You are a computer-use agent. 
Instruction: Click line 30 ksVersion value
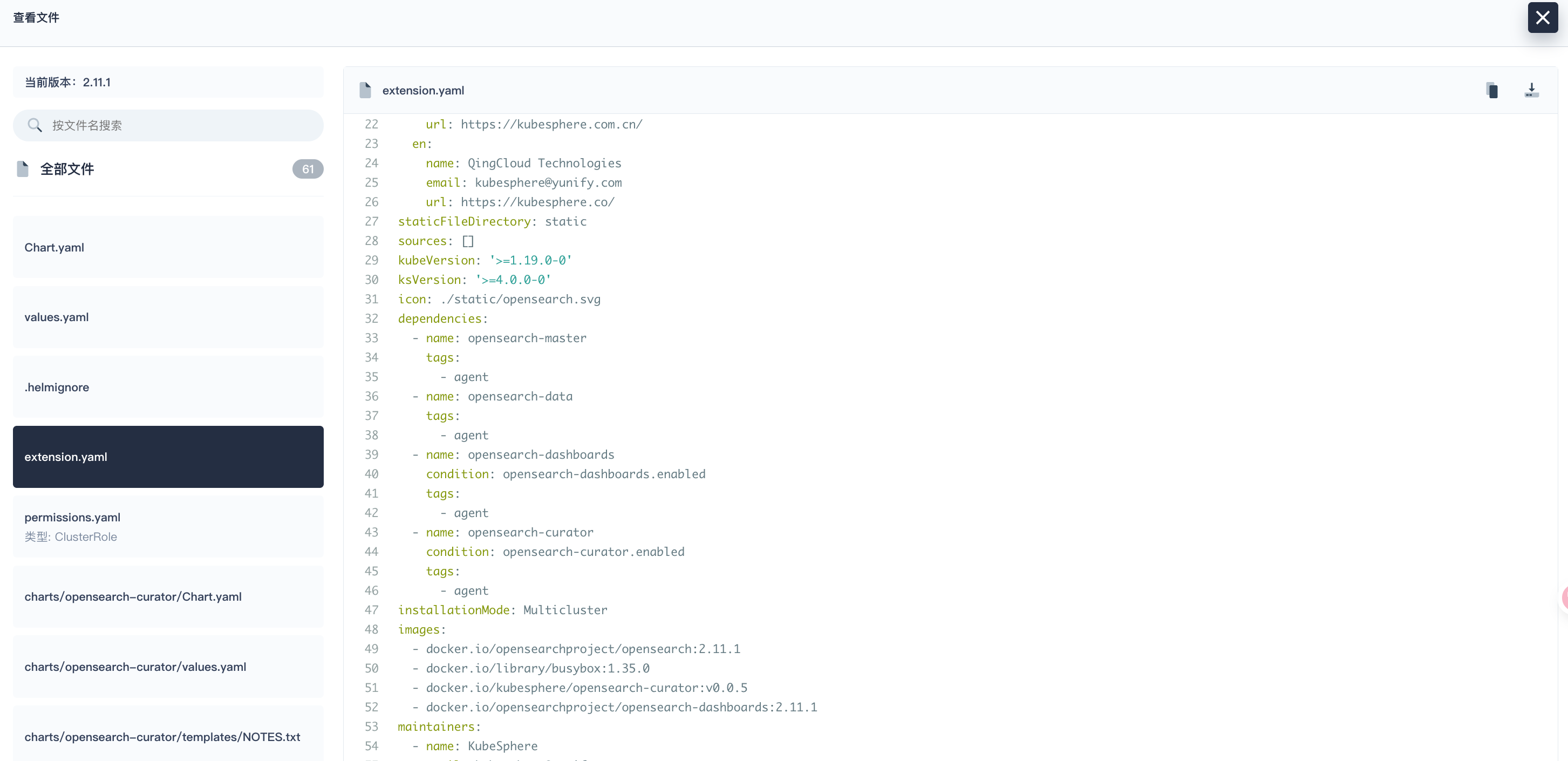513,280
